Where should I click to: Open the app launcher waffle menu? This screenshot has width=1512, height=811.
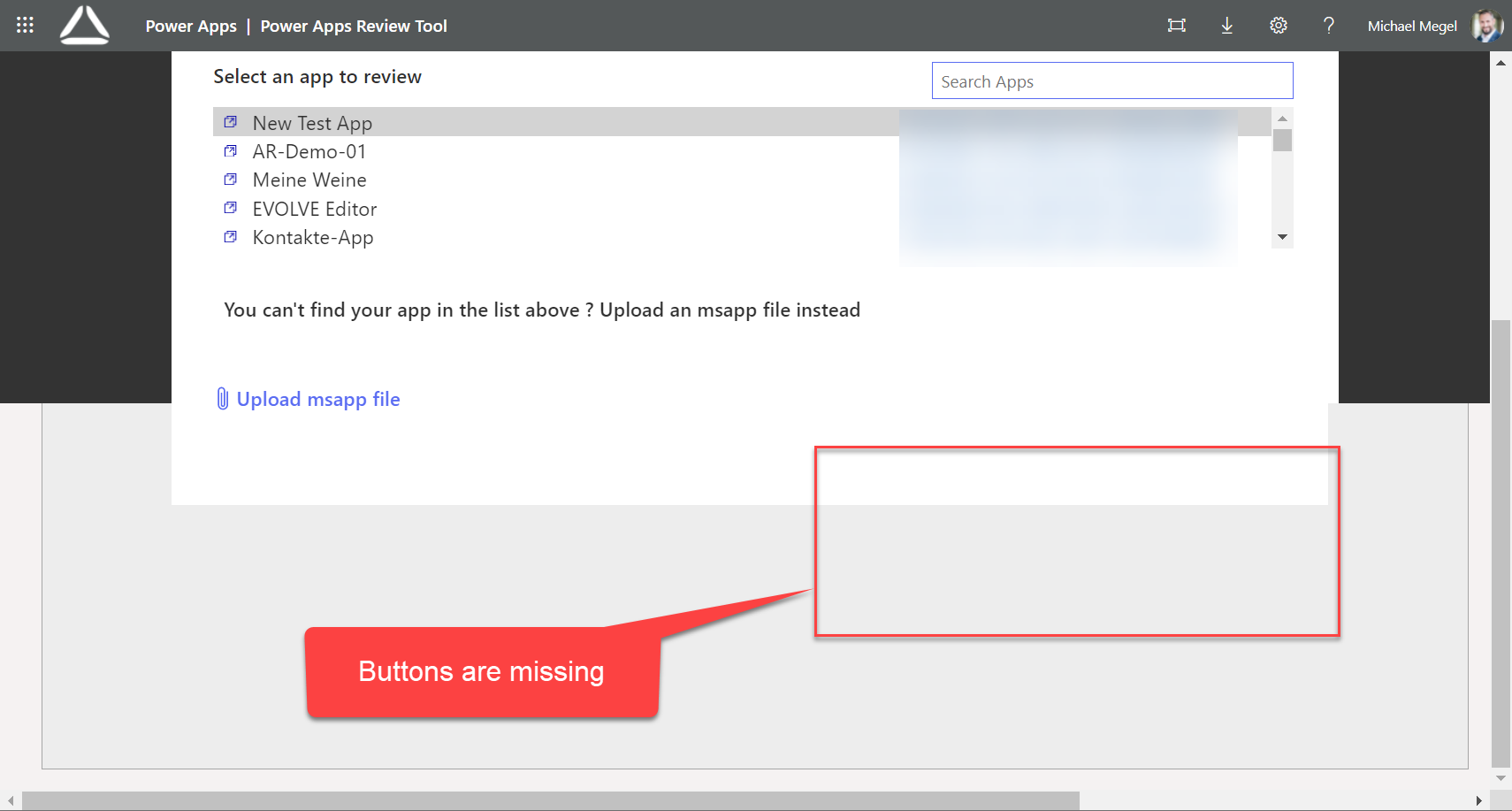tap(24, 25)
